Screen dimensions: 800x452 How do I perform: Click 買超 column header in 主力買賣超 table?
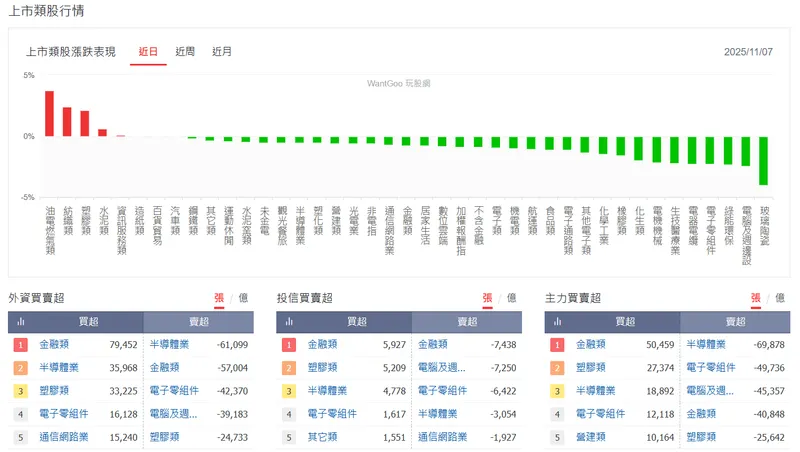pyautogui.click(x=626, y=322)
